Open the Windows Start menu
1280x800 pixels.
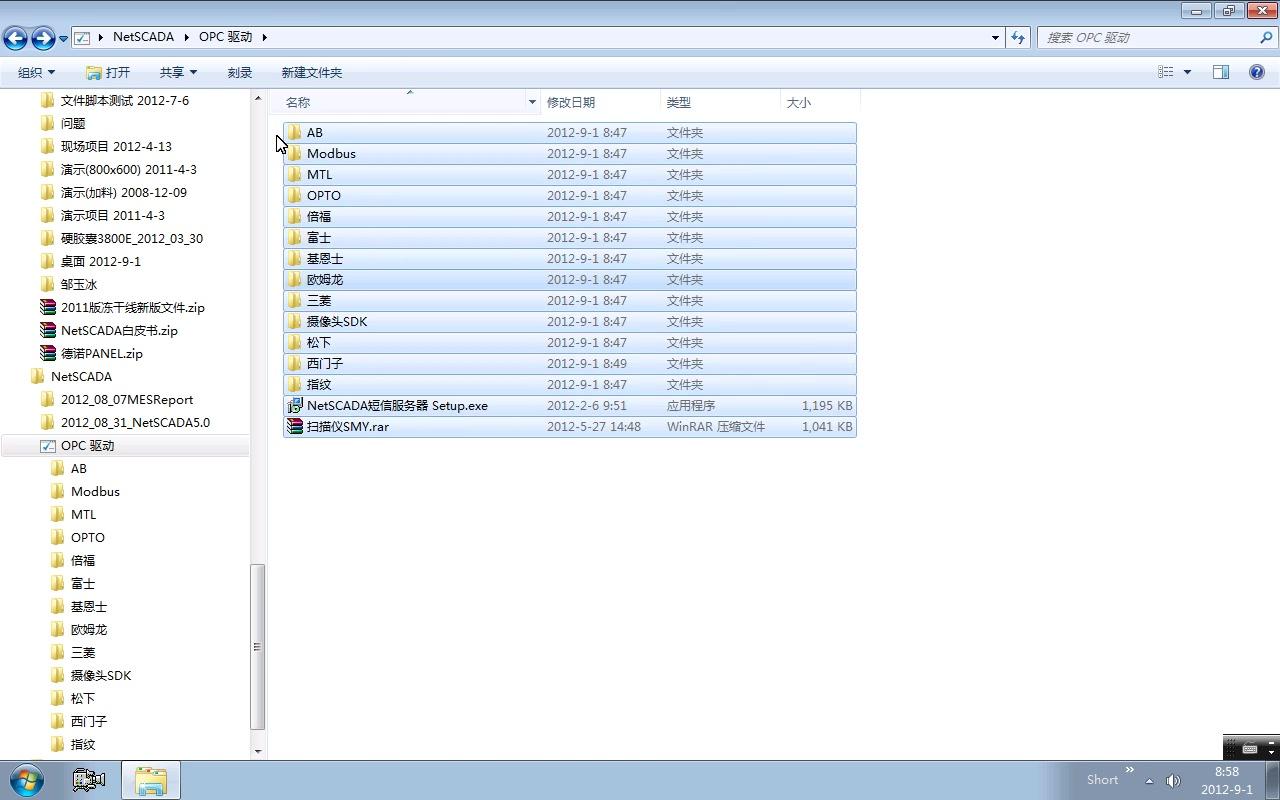[x=27, y=780]
